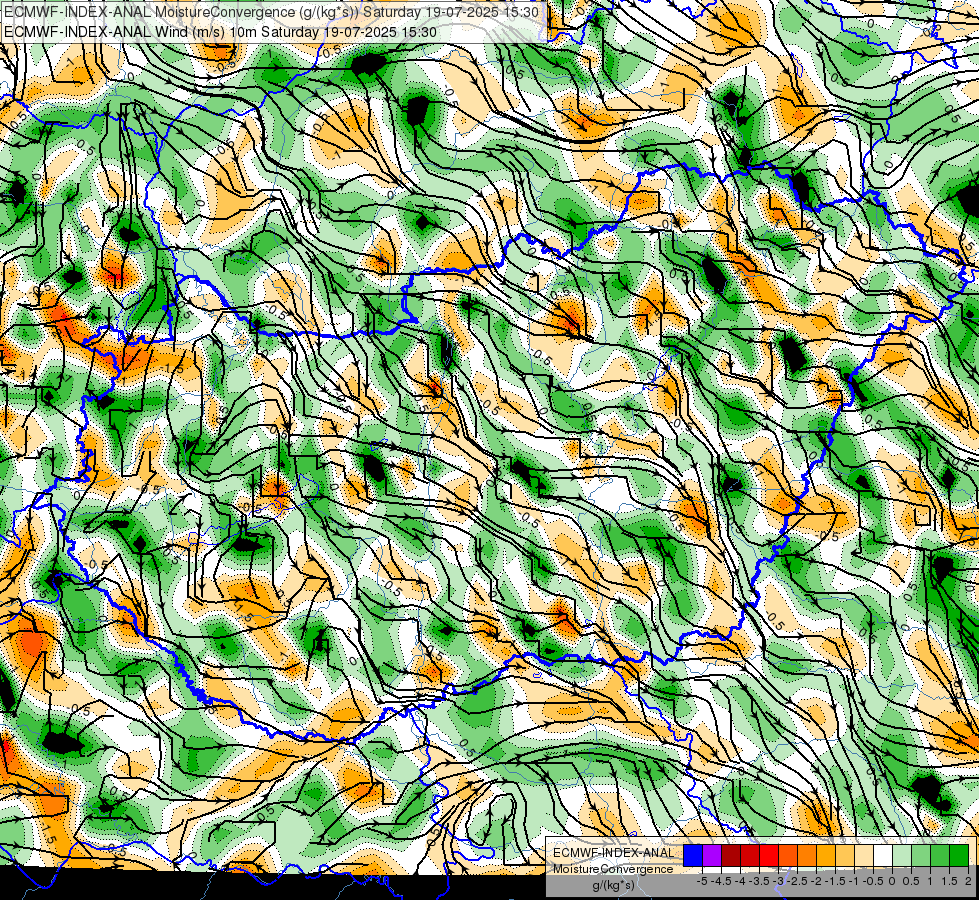Click the -2.5 tick label on the legend
The height and width of the screenshot is (900, 979).
(x=797, y=881)
